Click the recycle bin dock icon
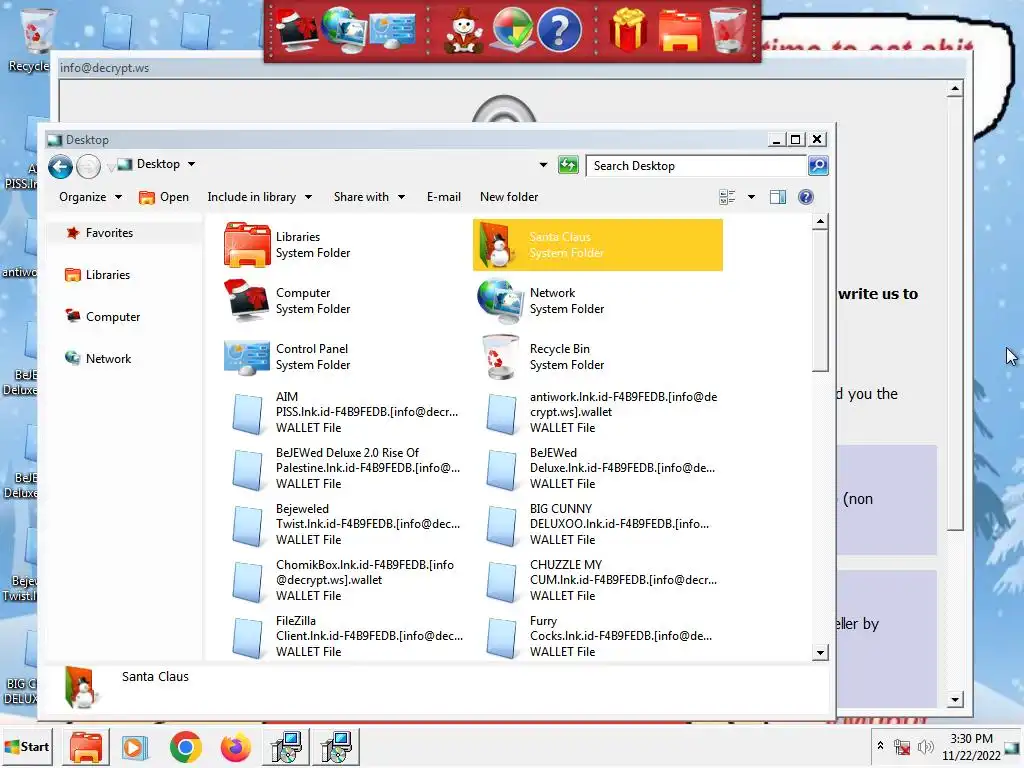 point(729,31)
